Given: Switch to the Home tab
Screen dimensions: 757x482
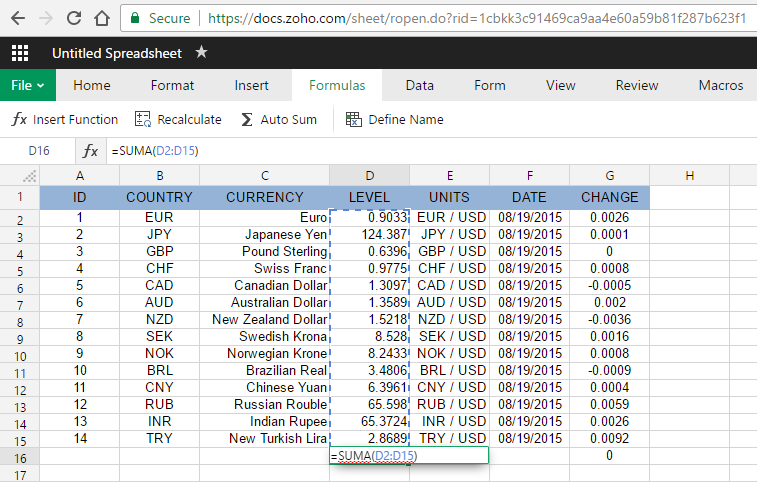Looking at the screenshot, I should [x=92, y=85].
